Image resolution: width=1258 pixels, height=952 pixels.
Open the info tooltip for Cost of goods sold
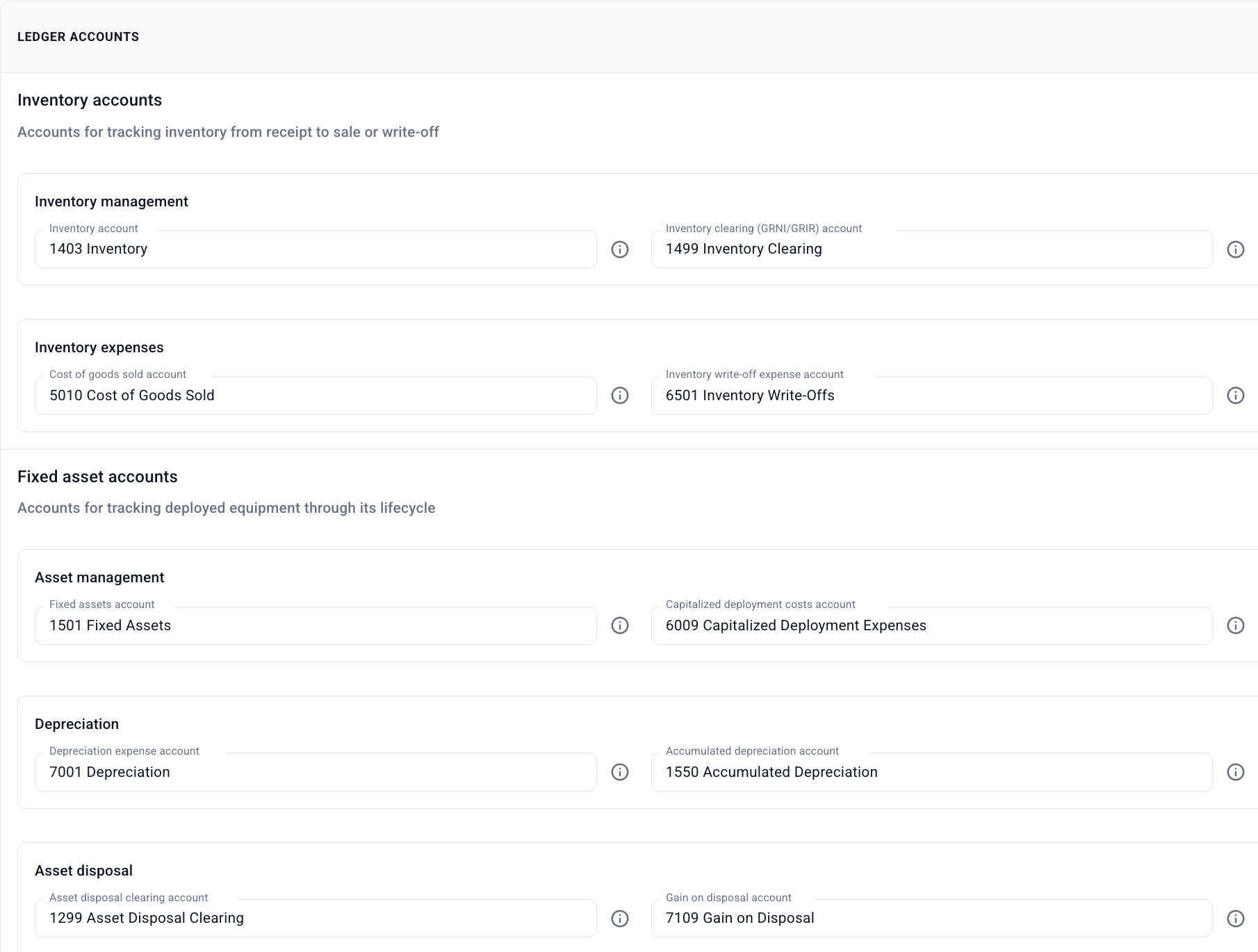click(x=620, y=395)
